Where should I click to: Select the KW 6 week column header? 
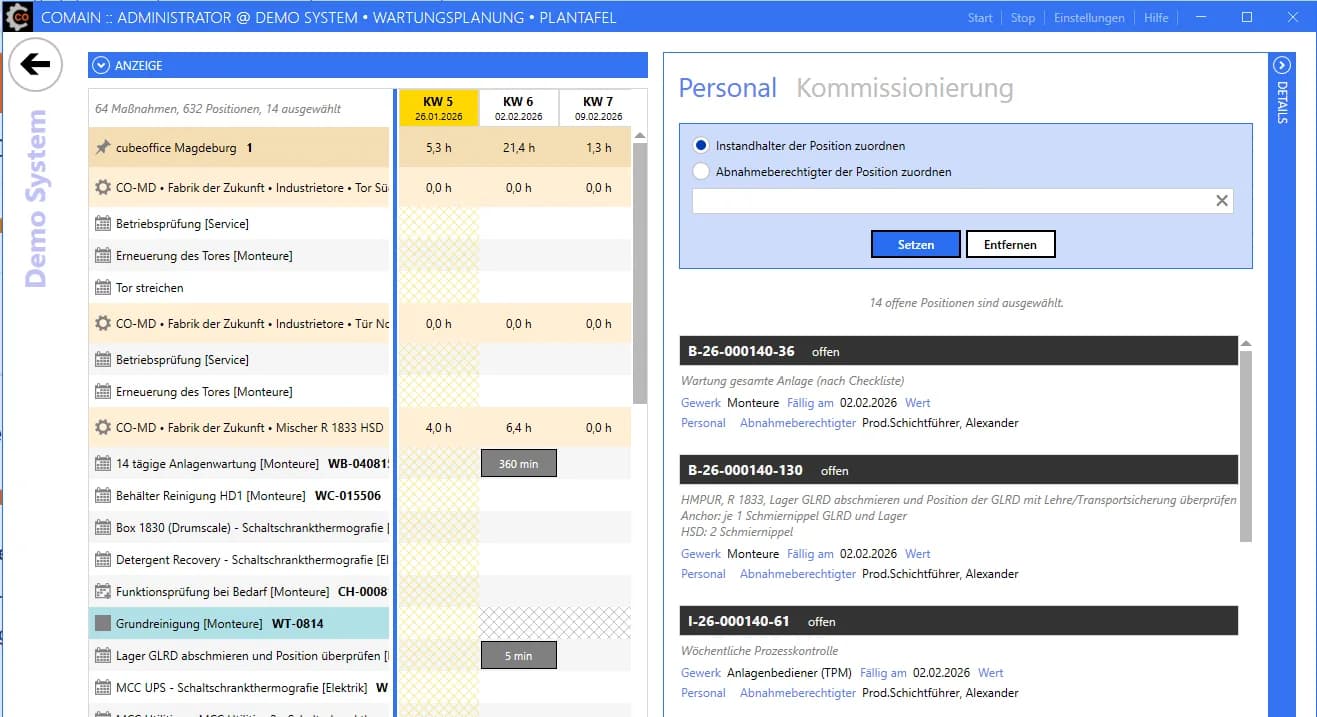click(518, 108)
